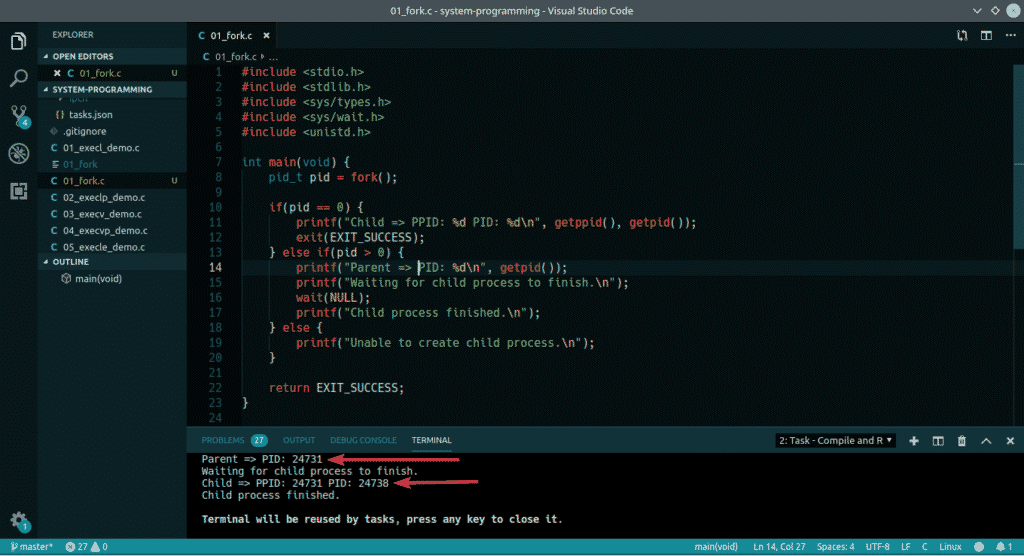The image size is (1024, 556).
Task: Maximize the terminal panel with up chevron
Action: coord(986,440)
